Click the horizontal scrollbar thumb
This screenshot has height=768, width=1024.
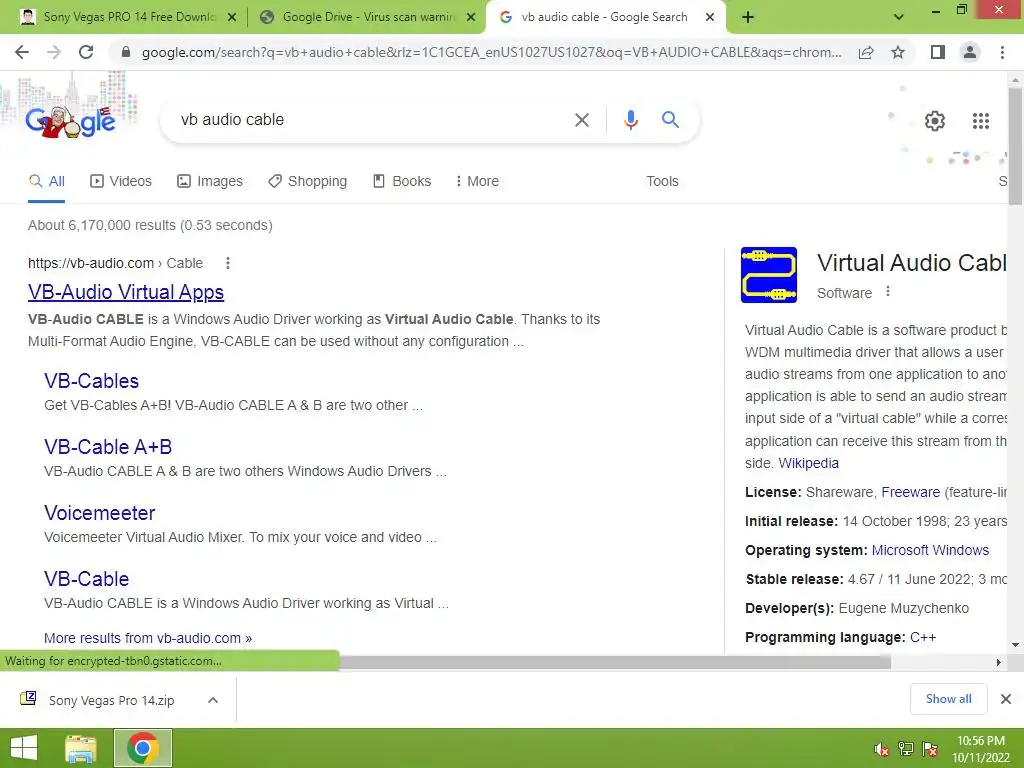615,662
